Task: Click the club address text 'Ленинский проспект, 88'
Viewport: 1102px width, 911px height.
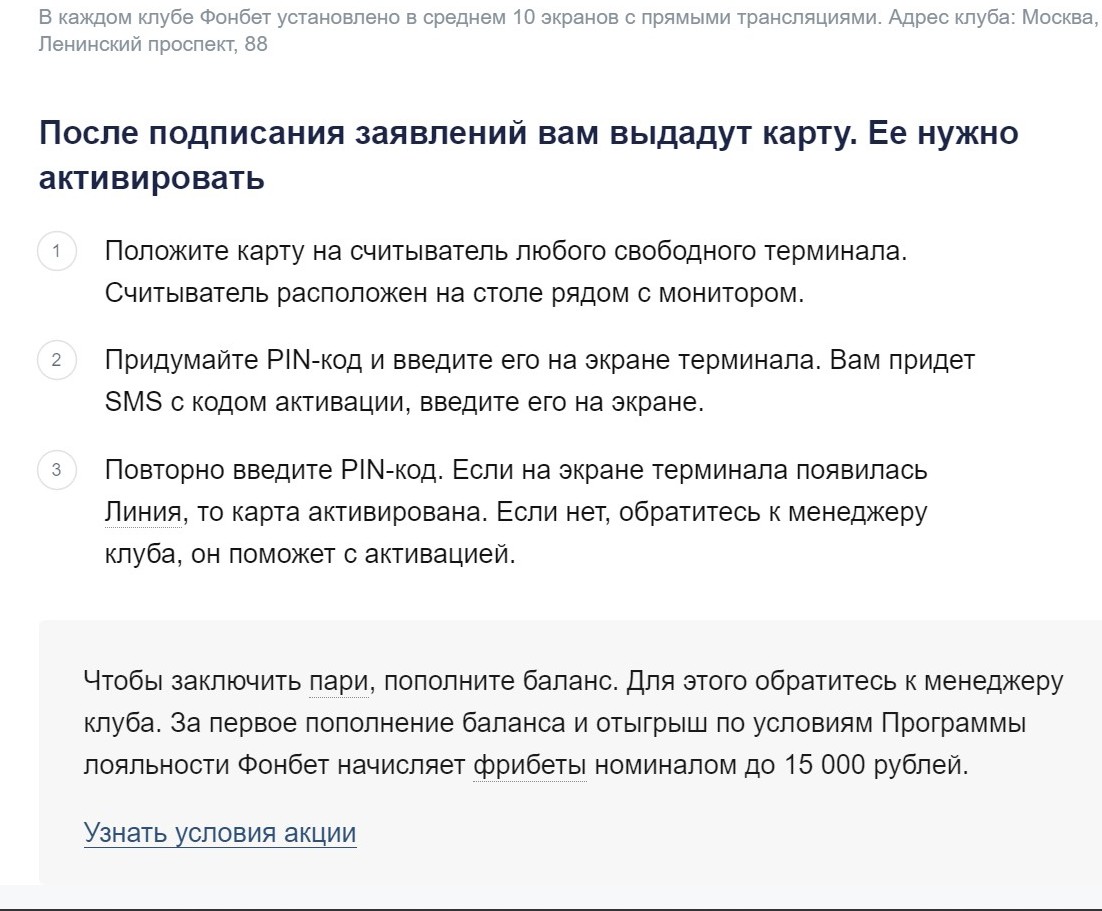Action: (153, 44)
